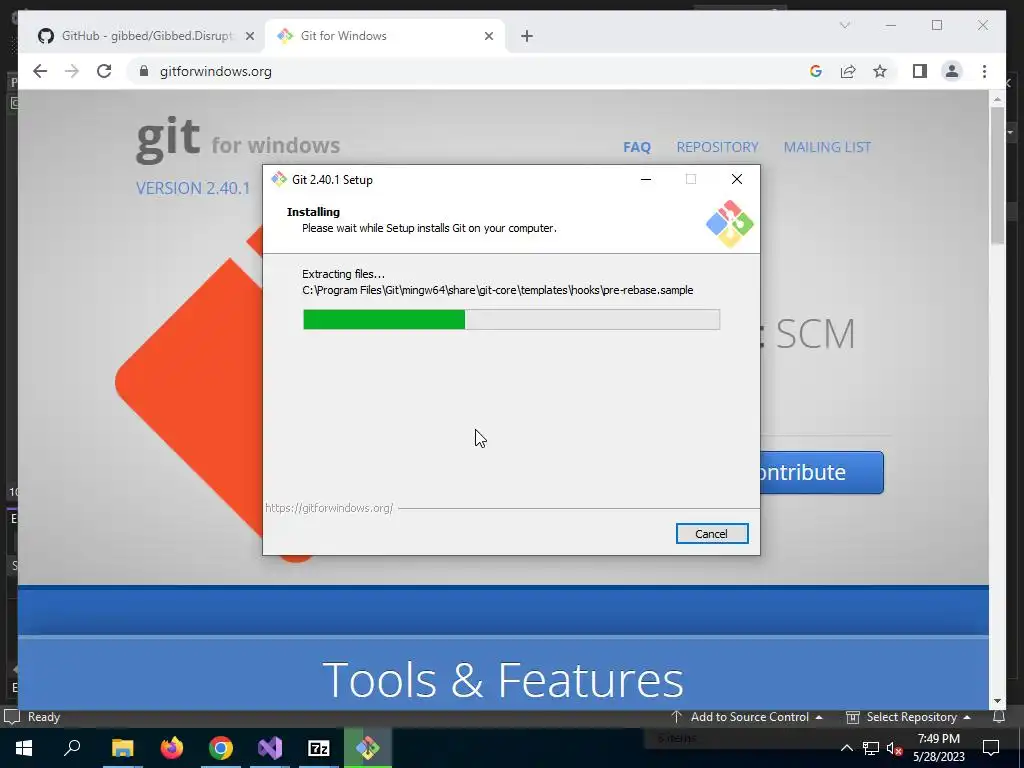This screenshot has height=768, width=1024.
Task: Click the VERSION 2.40.1 link
Action: pyautogui.click(x=193, y=188)
